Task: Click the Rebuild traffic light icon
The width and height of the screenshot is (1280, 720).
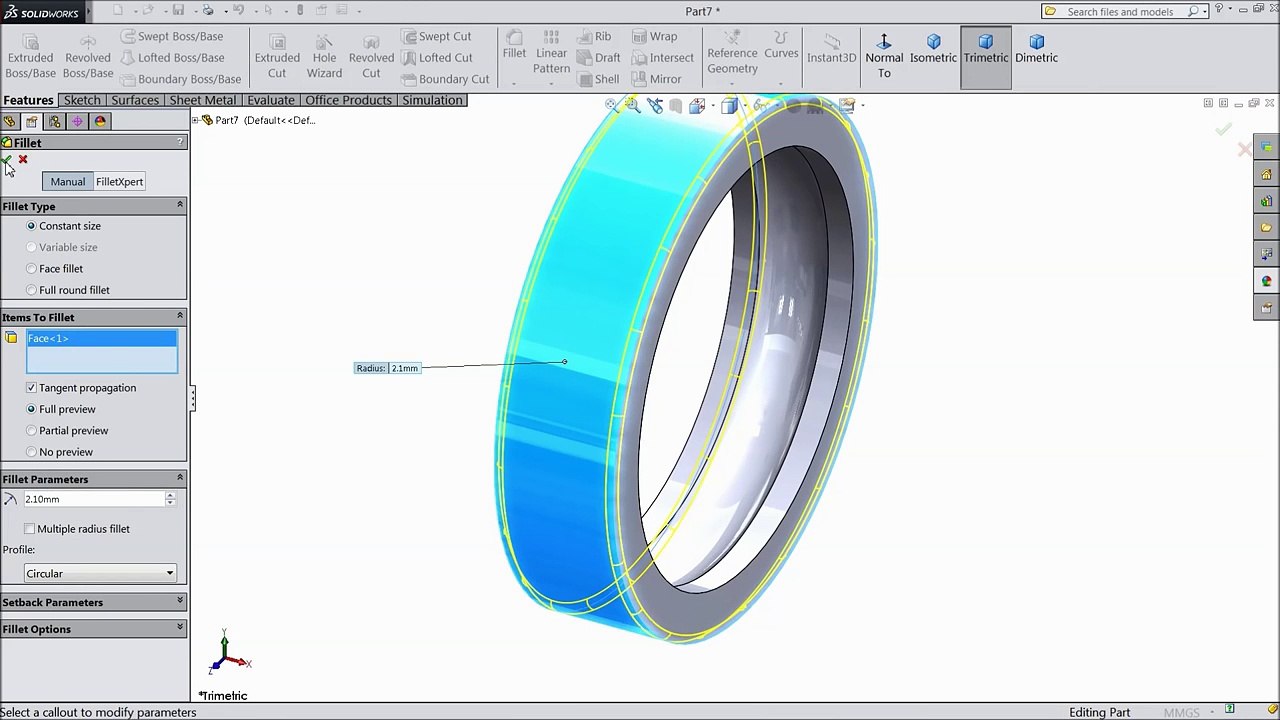Action: (300, 11)
